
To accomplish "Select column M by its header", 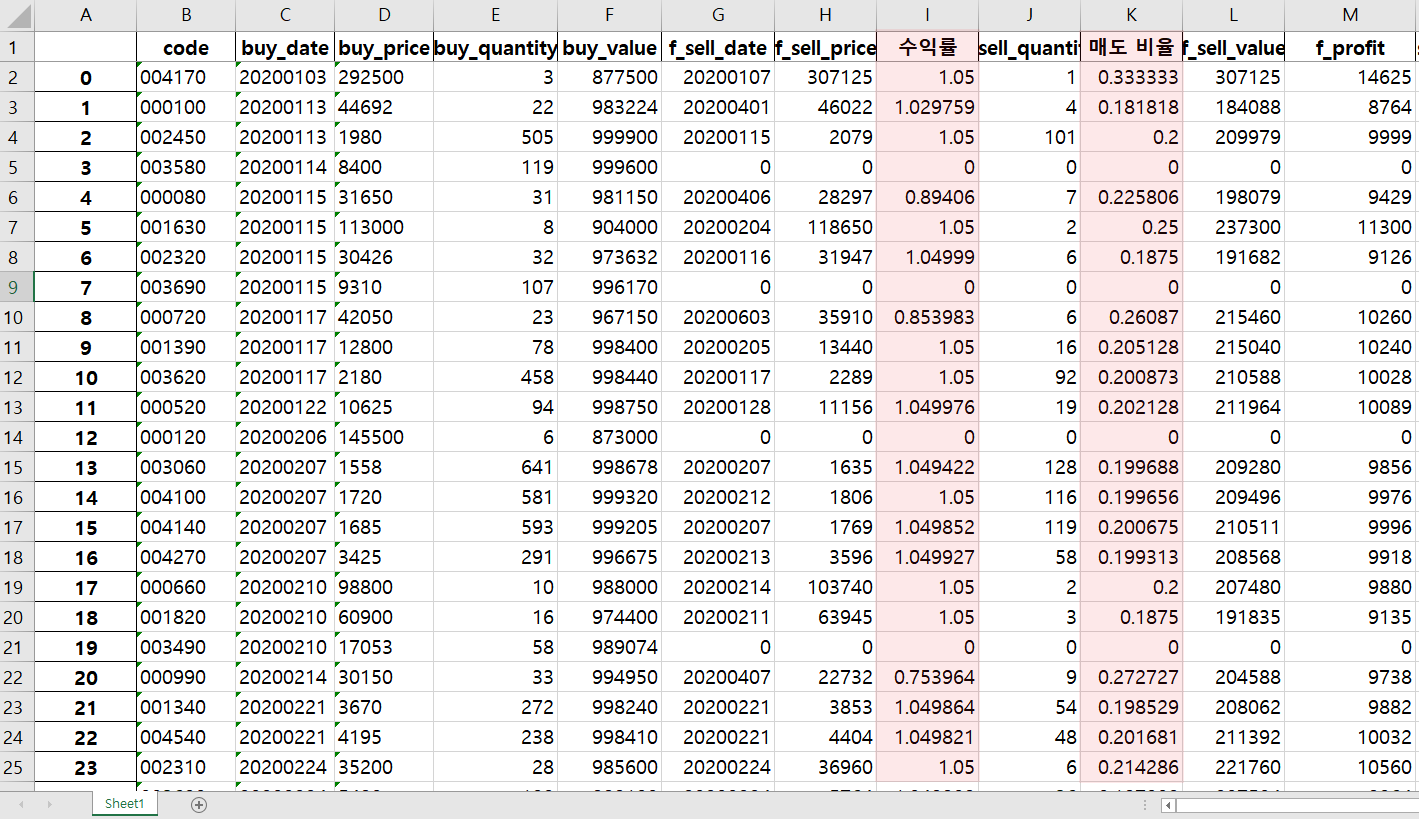I will pos(1351,16).
